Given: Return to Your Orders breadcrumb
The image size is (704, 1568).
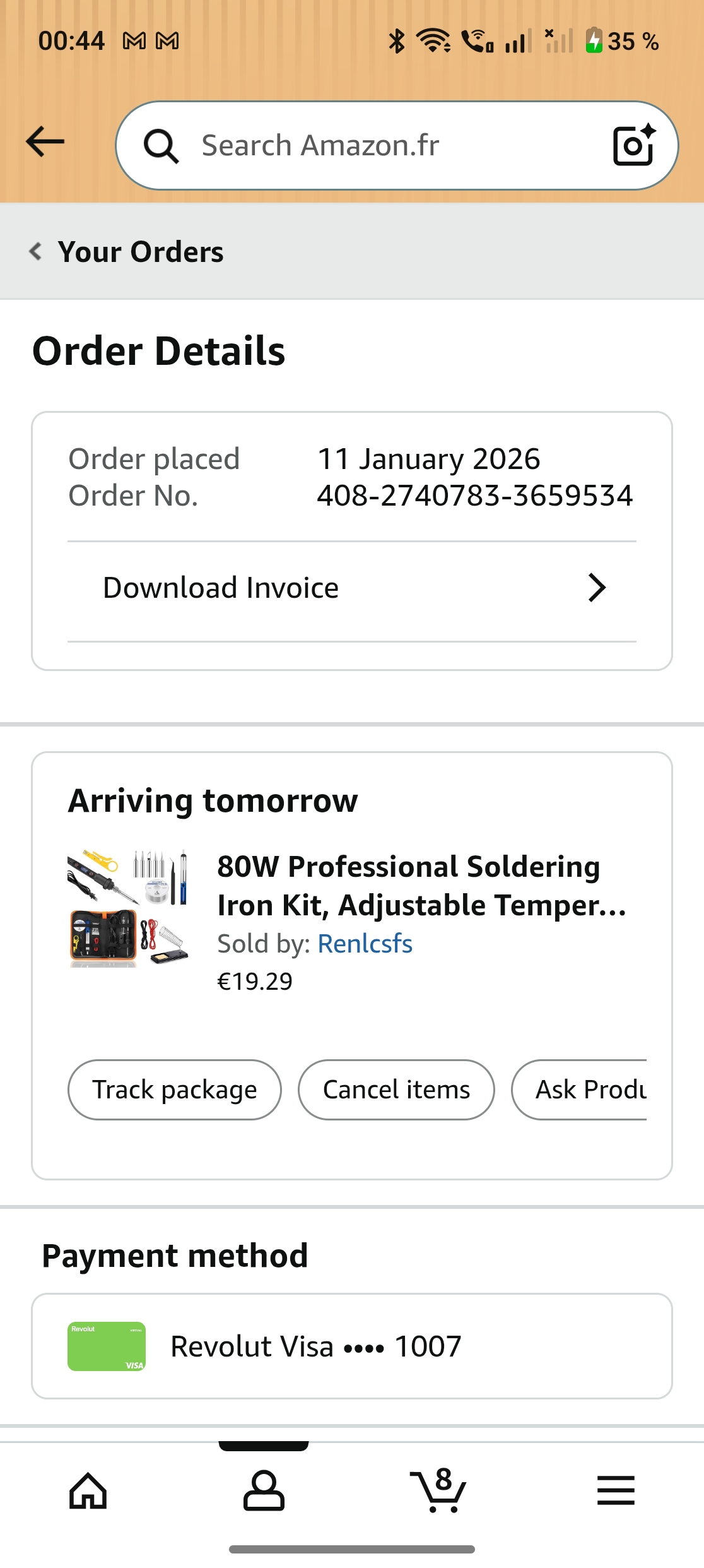Looking at the screenshot, I should 141,252.
